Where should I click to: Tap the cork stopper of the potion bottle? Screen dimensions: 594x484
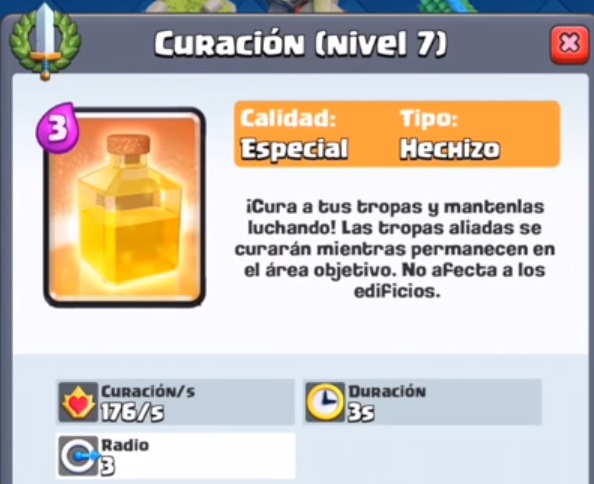(128, 145)
